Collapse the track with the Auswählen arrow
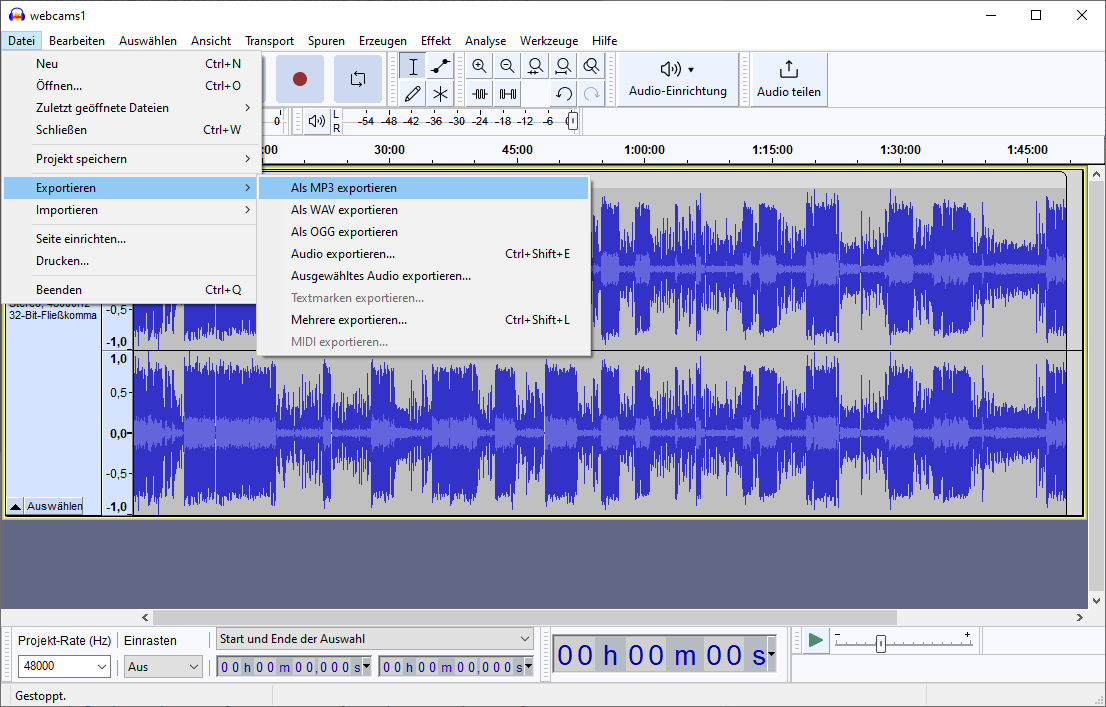Screen dimensions: 1106x707 tap(14, 506)
